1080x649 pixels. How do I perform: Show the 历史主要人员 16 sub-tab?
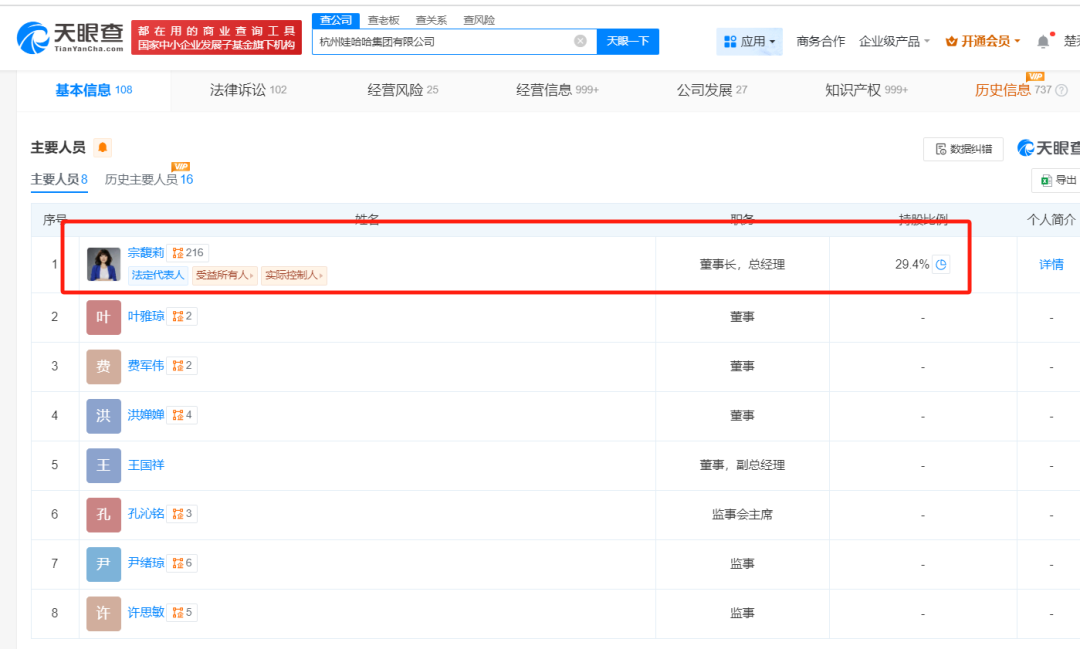click(149, 179)
